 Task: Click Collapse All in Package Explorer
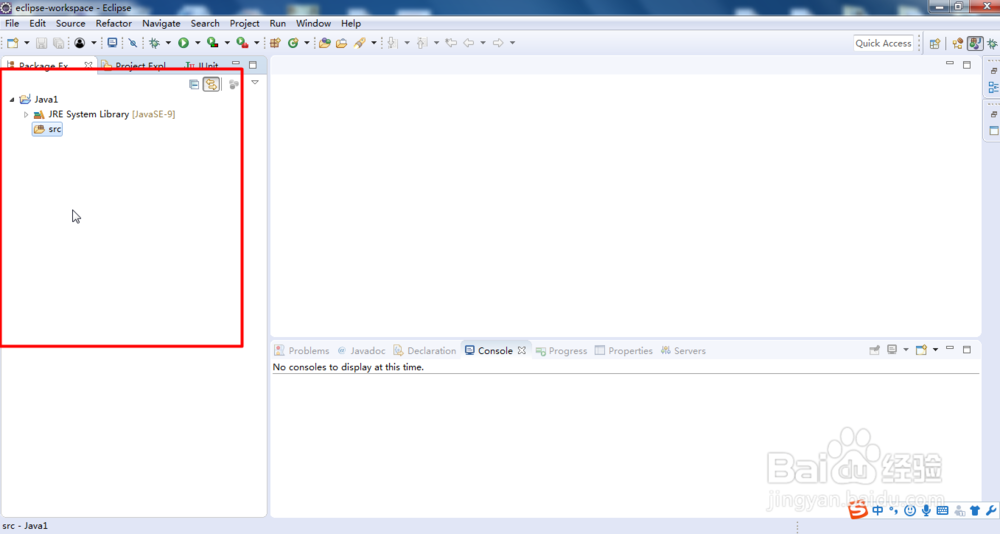(x=194, y=84)
